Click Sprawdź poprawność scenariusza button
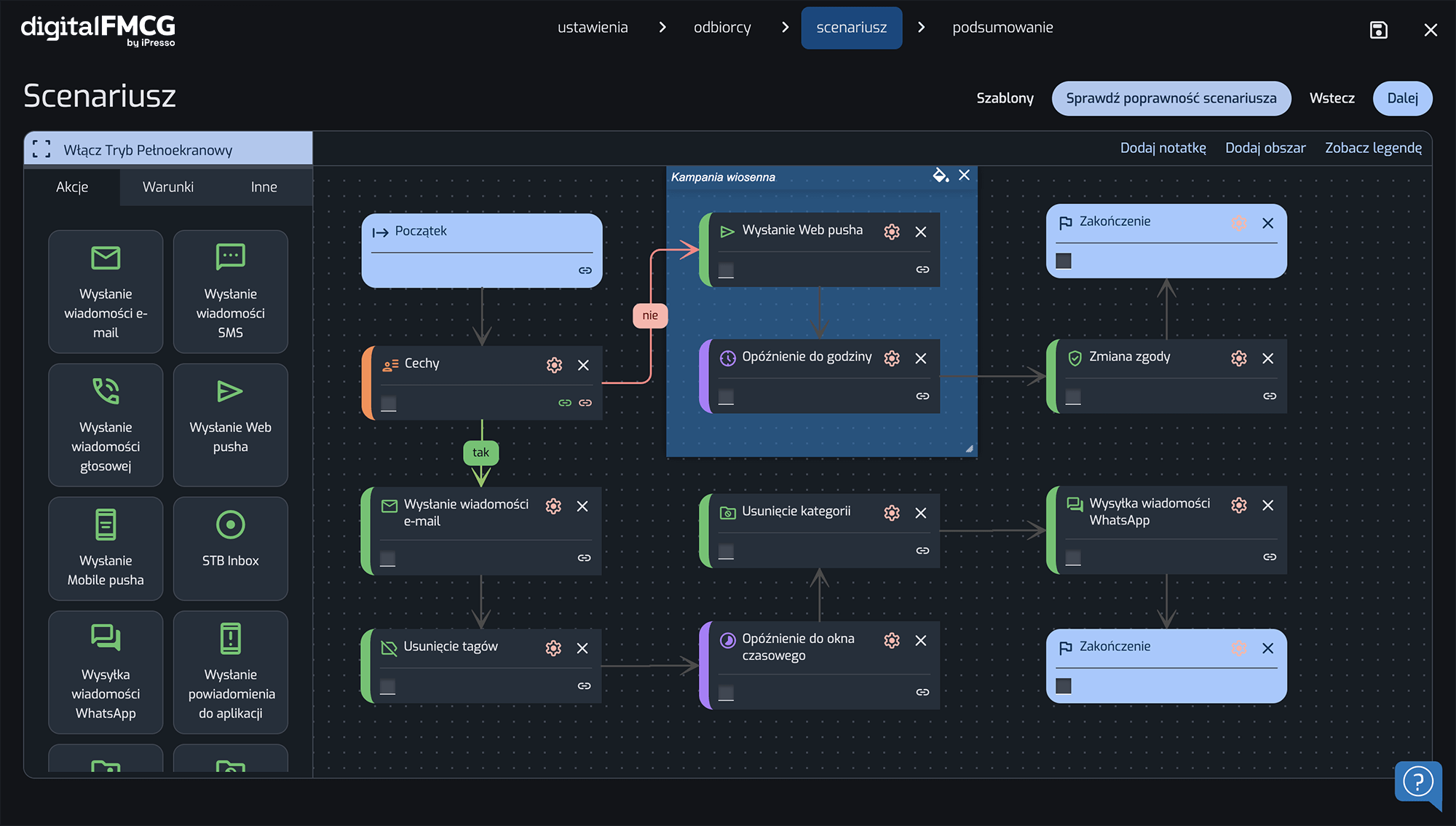Viewport: 1456px width, 826px height. [x=1171, y=98]
